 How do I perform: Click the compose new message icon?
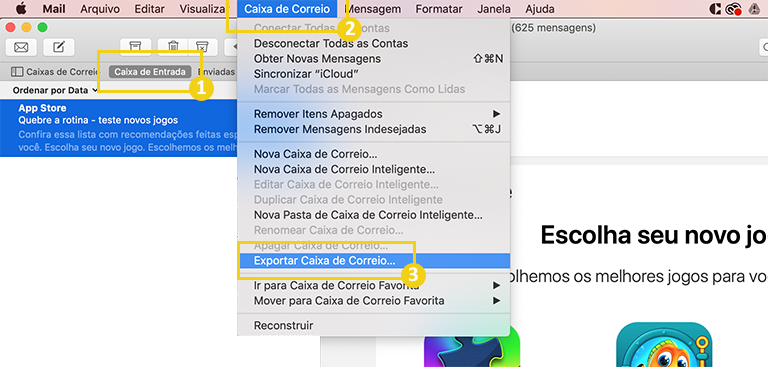click(59, 48)
